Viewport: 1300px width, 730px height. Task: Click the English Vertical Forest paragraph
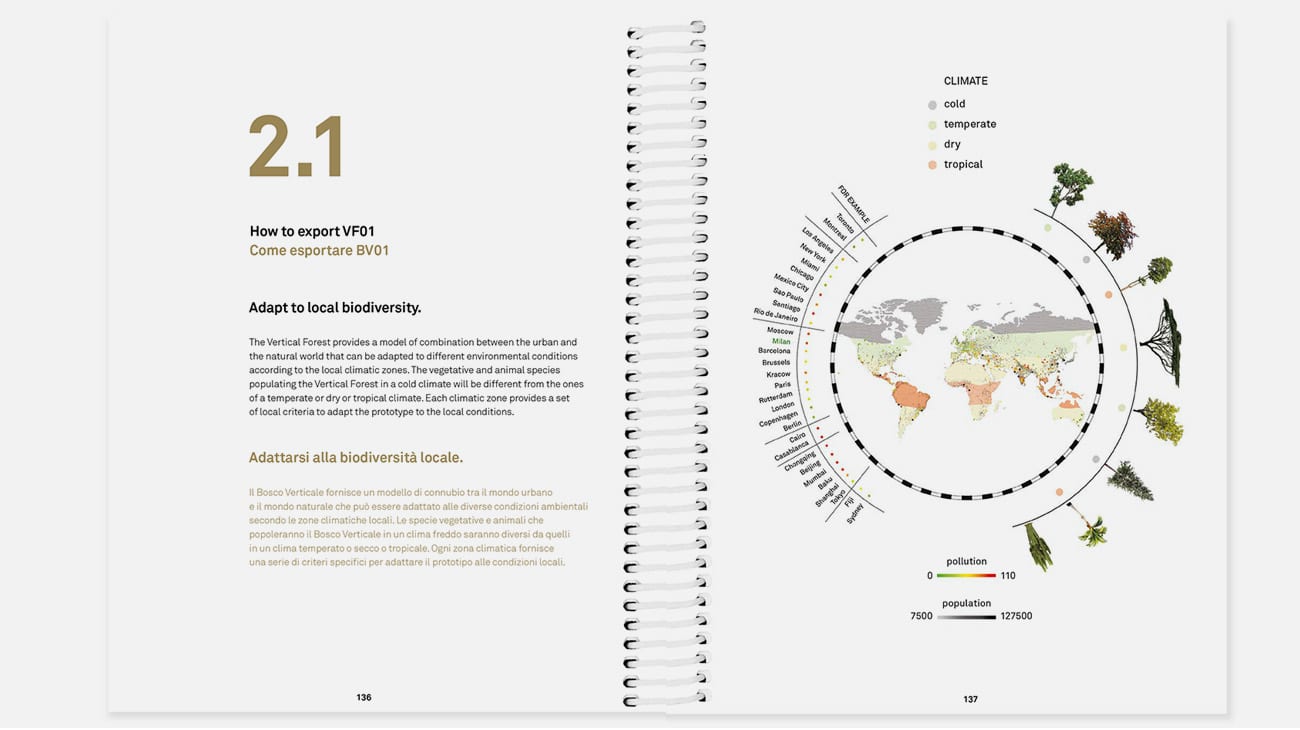click(x=416, y=377)
